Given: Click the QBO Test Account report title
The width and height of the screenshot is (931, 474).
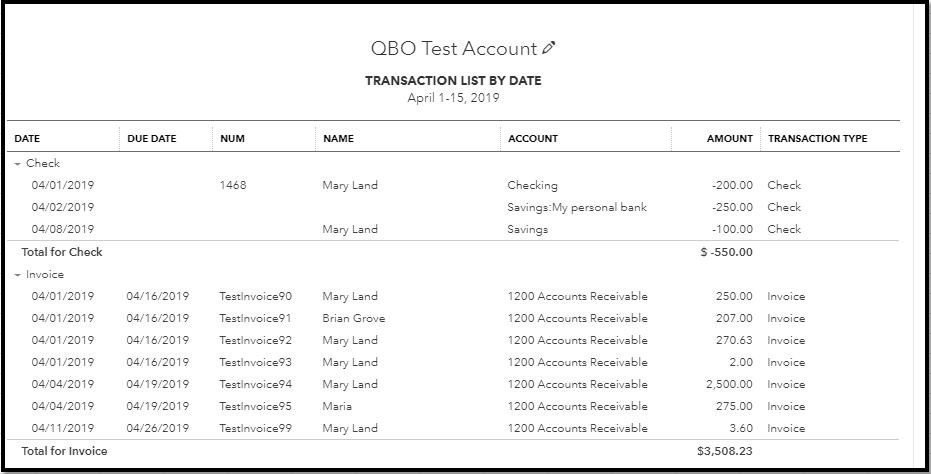Looking at the screenshot, I should click(x=453, y=49).
